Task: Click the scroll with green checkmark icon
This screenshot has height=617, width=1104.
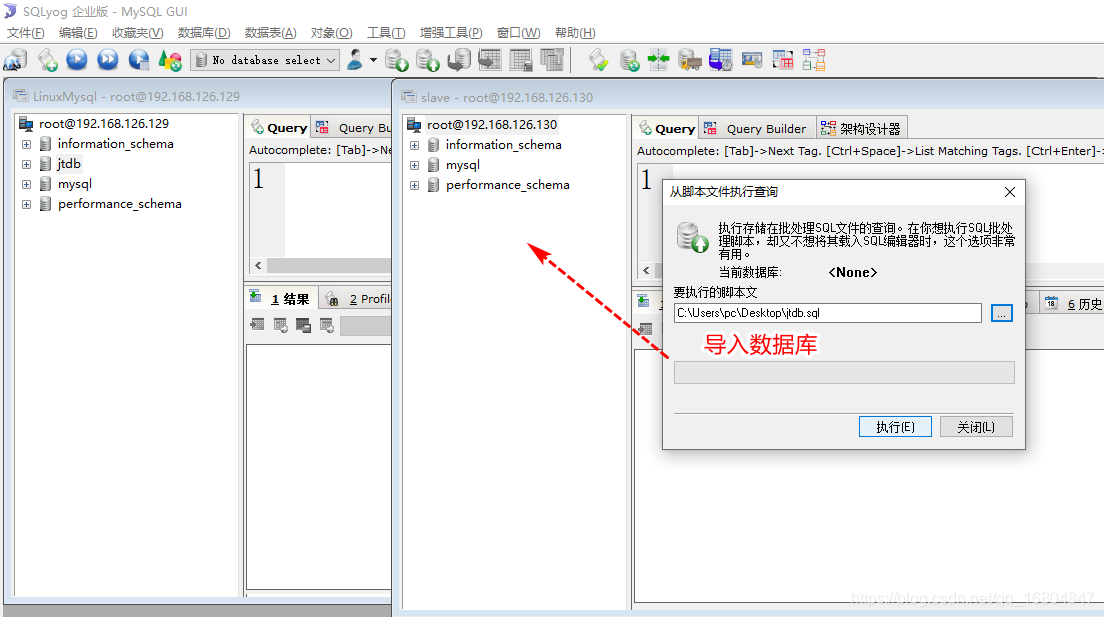Action: click(598, 60)
